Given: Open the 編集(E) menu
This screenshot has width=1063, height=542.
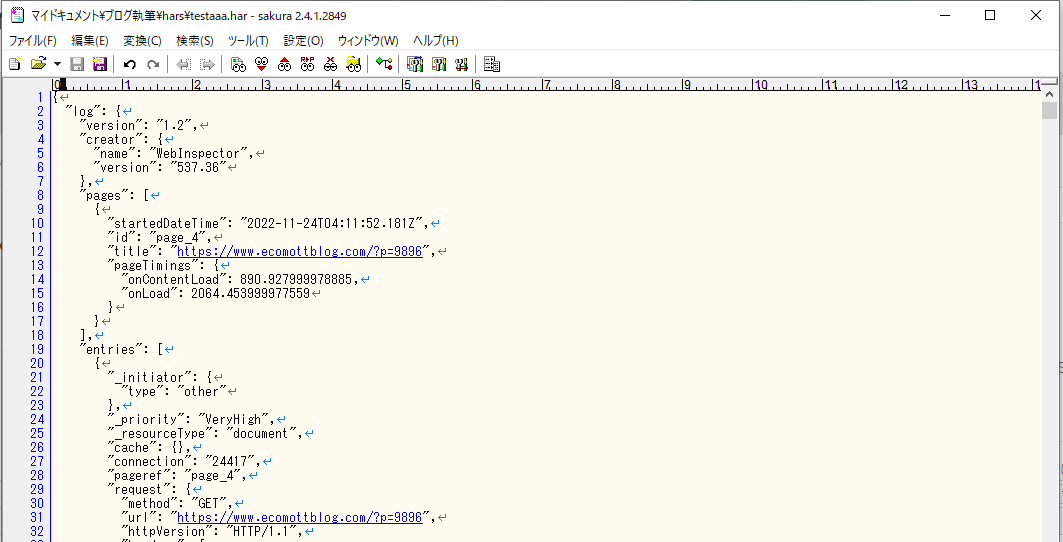Looking at the screenshot, I should pyautogui.click(x=90, y=41).
